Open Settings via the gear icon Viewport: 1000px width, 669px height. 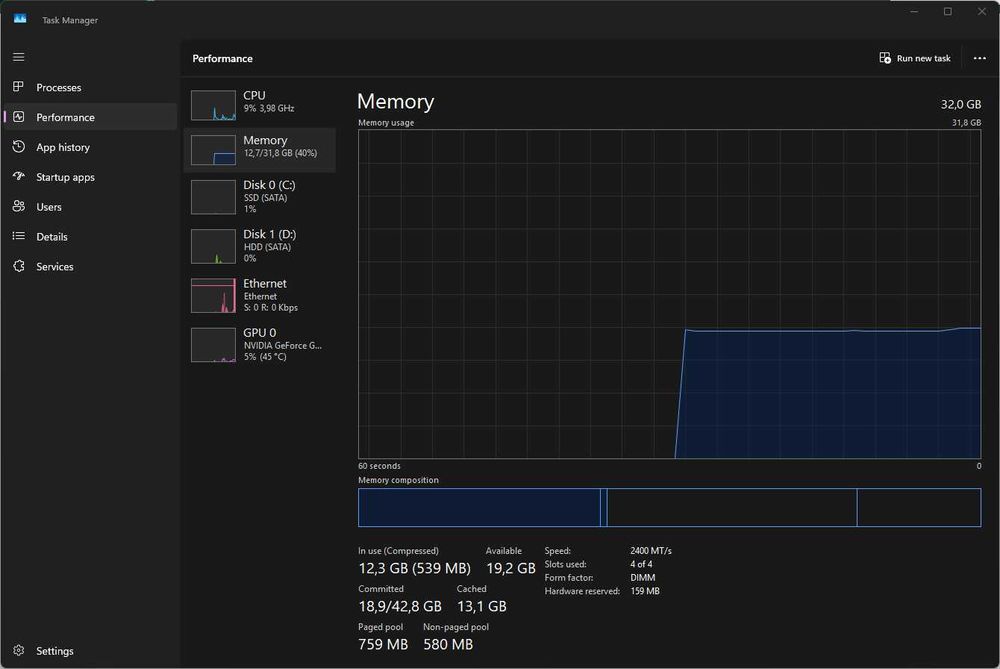pyautogui.click(x=18, y=651)
